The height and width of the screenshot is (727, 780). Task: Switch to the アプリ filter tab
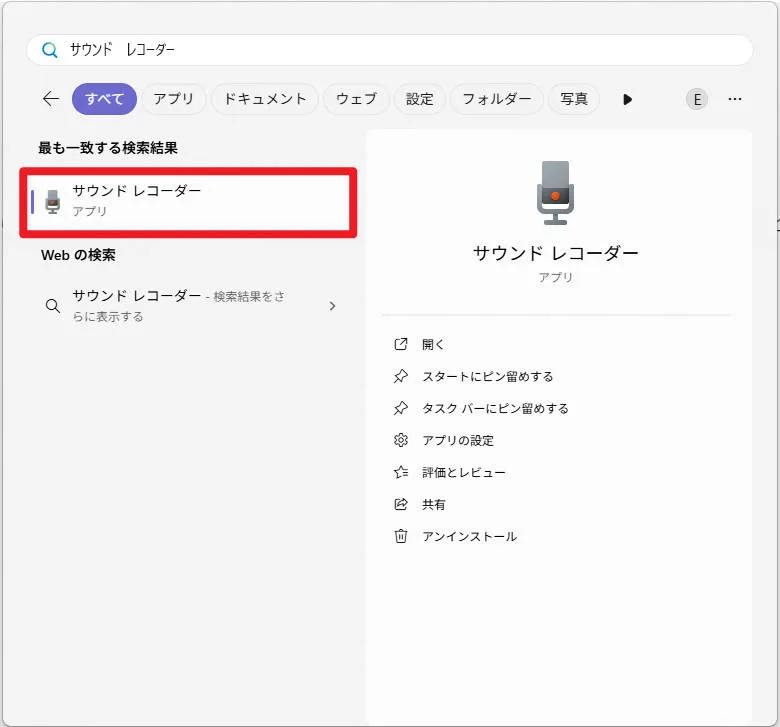[x=174, y=99]
